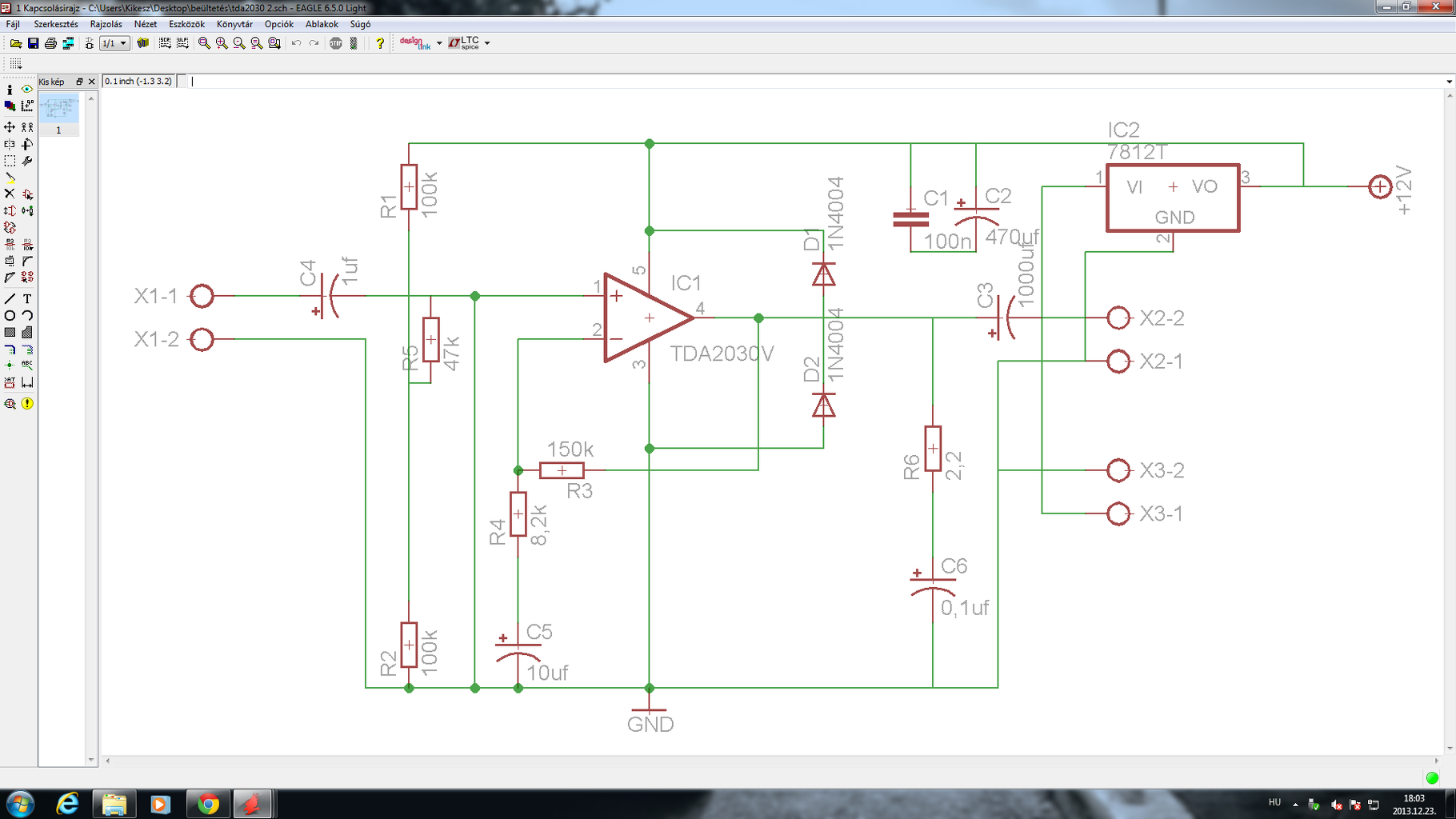
Task: Open Internet Explorer from the taskbar
Action: coord(68,804)
